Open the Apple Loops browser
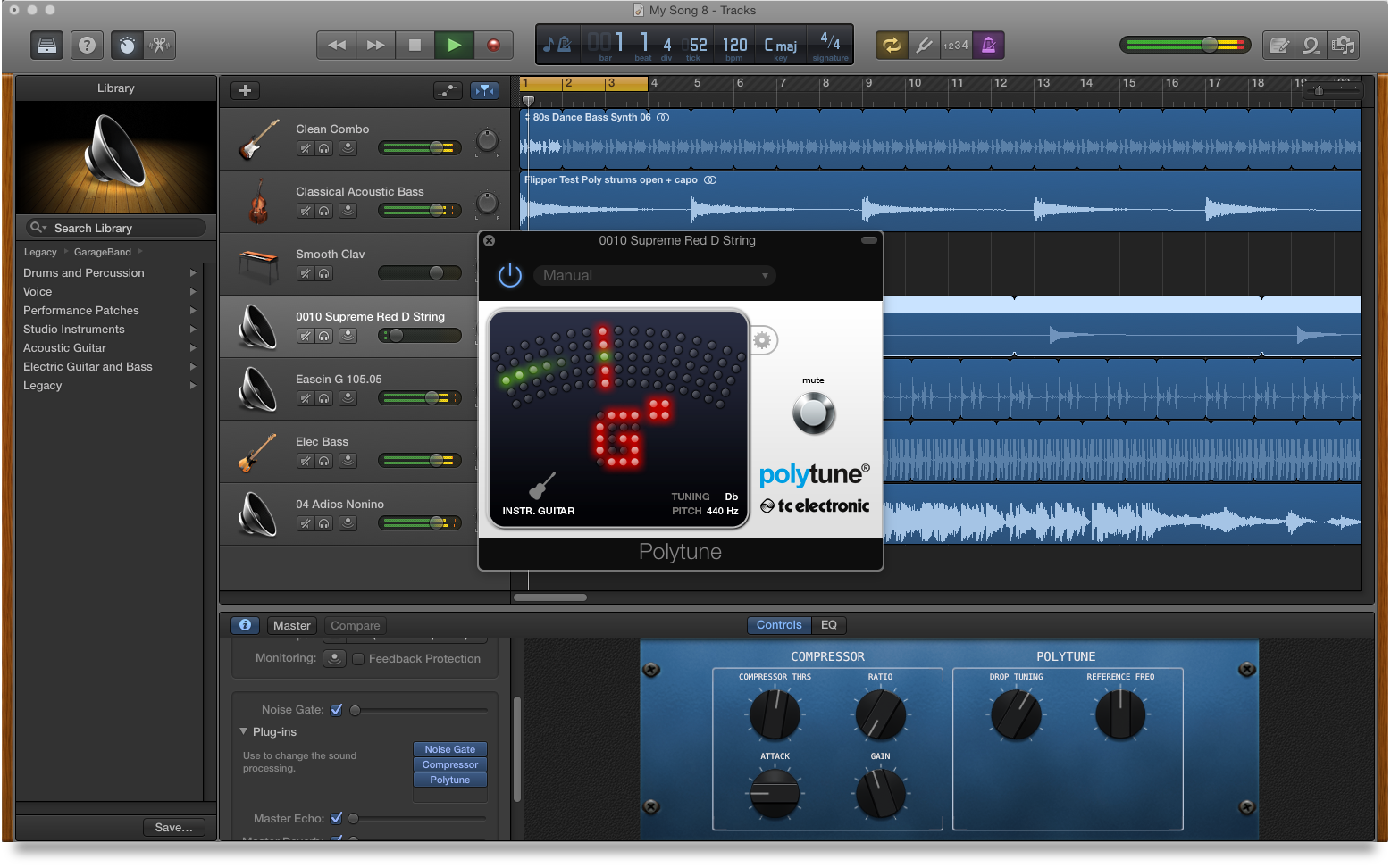1391x868 pixels. coord(1311,45)
